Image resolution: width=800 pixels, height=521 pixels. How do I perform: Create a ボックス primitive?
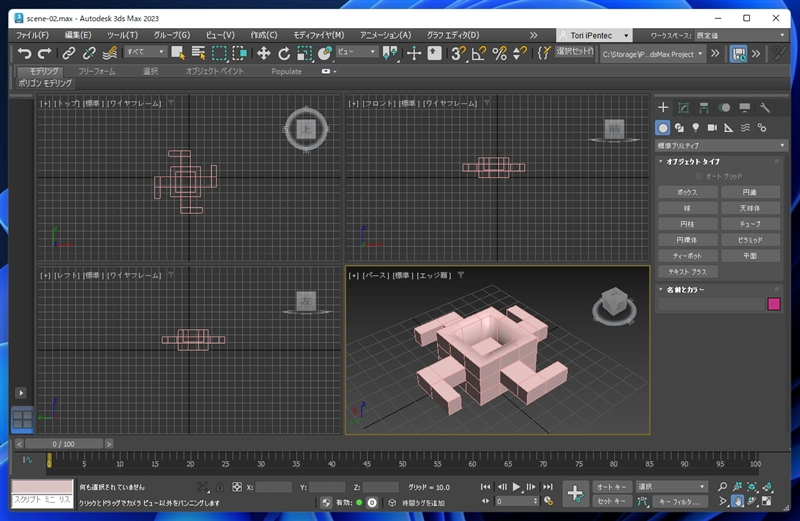(687, 192)
